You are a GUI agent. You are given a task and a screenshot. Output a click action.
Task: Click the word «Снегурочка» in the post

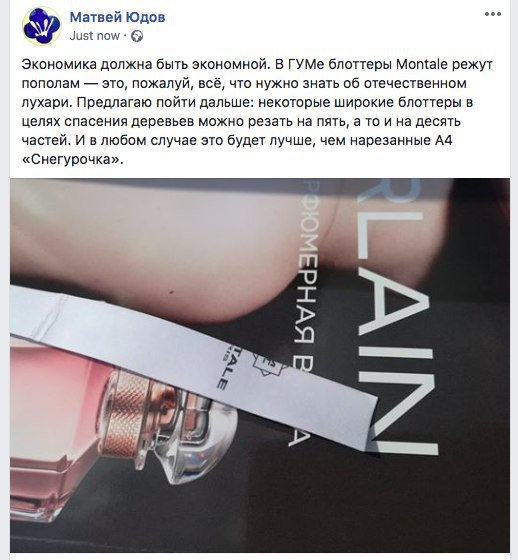point(73,159)
